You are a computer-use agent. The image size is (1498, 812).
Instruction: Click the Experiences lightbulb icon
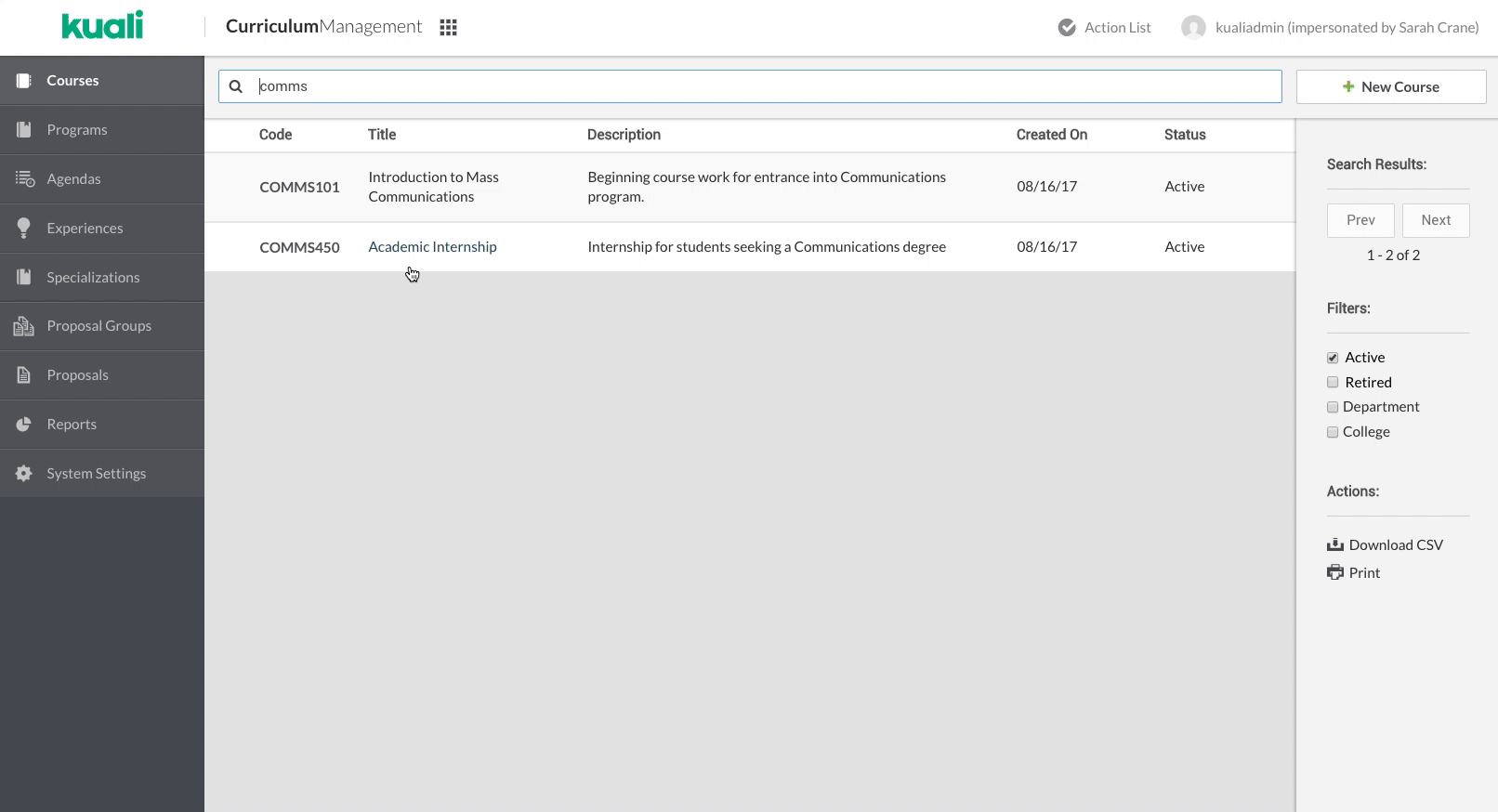[24, 229]
